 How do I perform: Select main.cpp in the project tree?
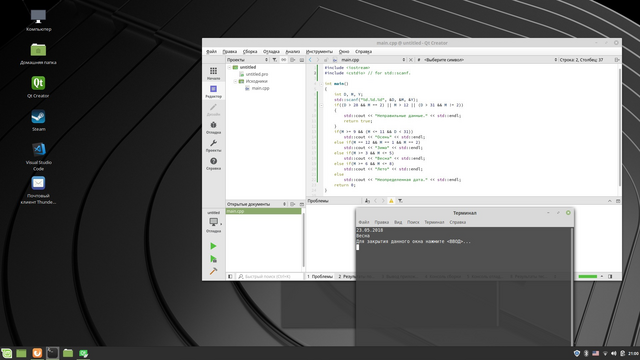tap(260, 88)
